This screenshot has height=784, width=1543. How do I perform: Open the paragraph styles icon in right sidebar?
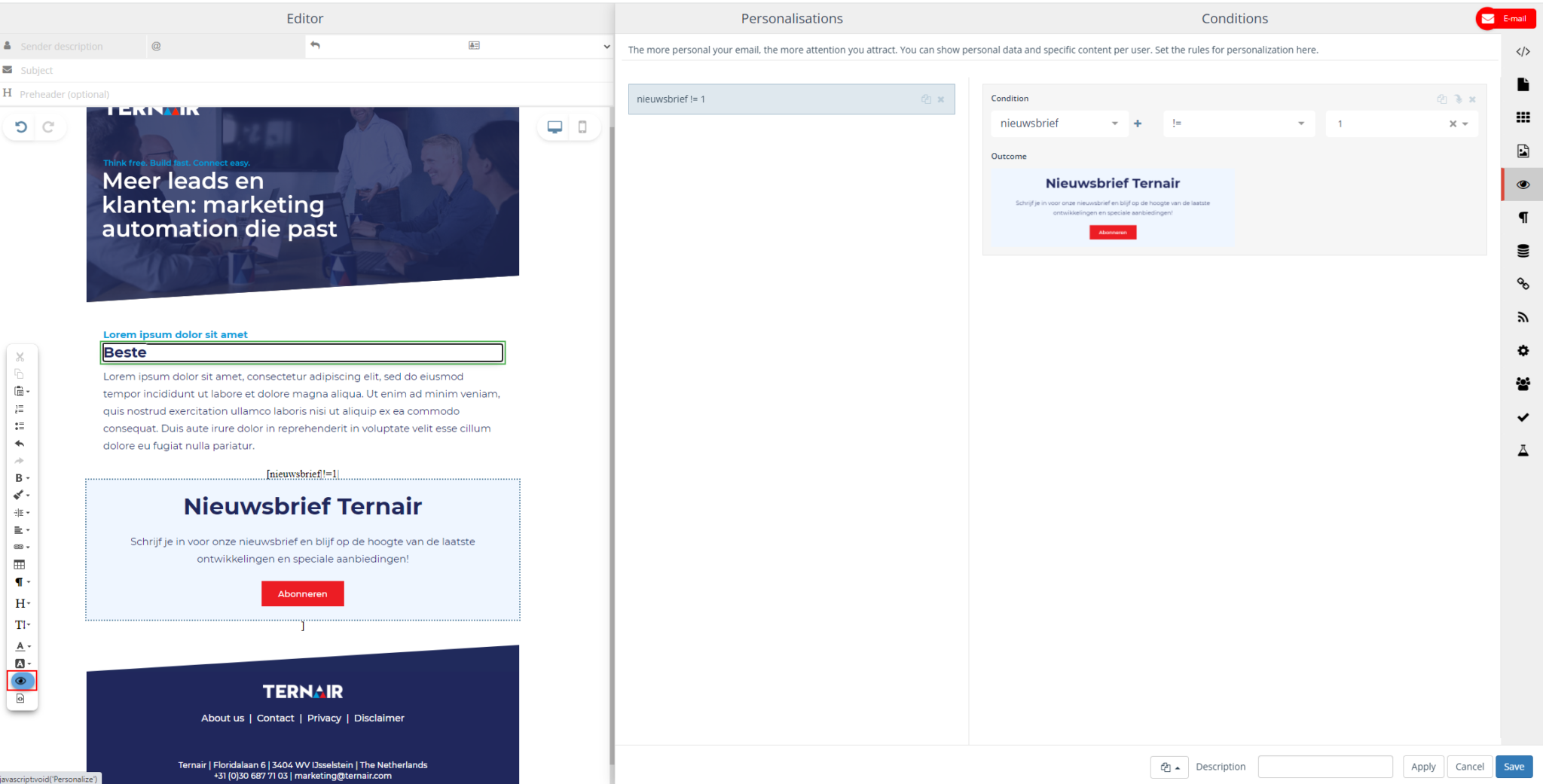pos(1523,218)
